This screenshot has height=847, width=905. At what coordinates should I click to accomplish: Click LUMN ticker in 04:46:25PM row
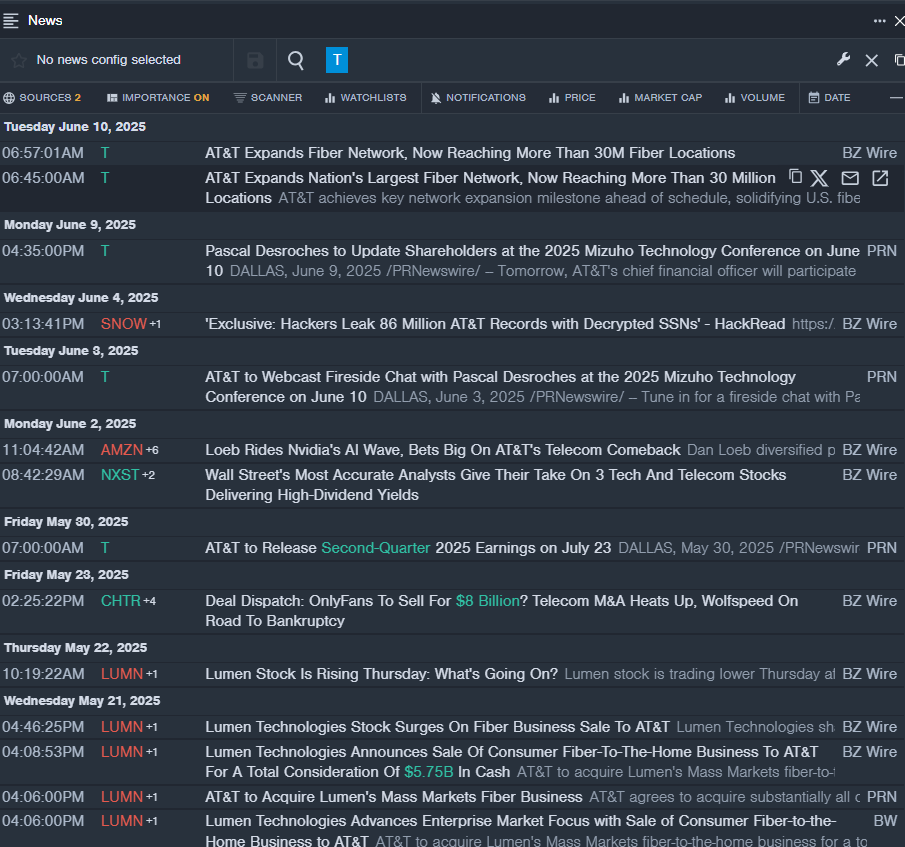[x=122, y=726]
